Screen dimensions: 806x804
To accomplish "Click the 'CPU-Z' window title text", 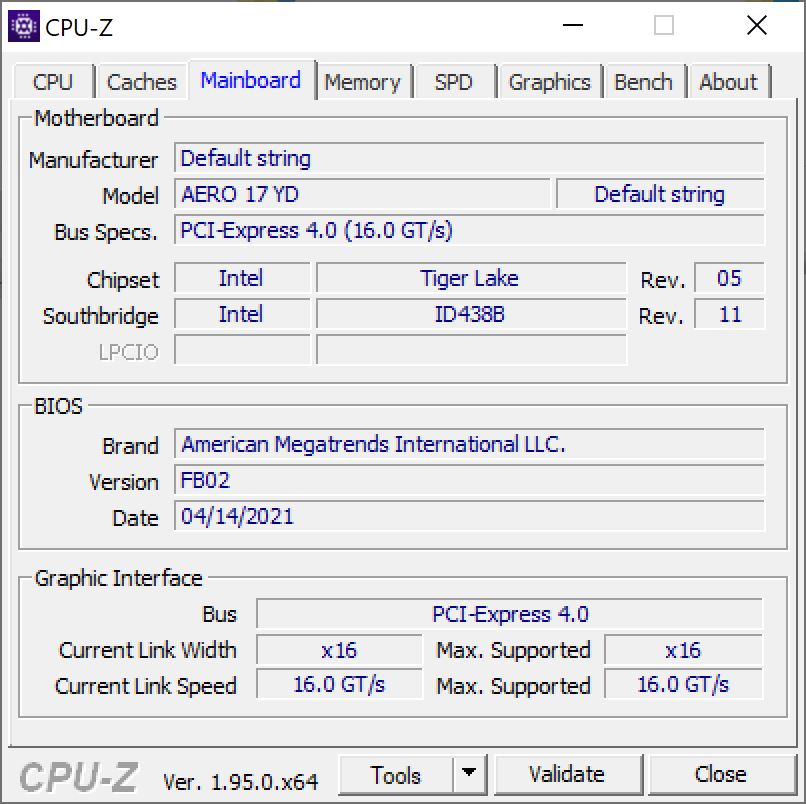I will pos(79,28).
